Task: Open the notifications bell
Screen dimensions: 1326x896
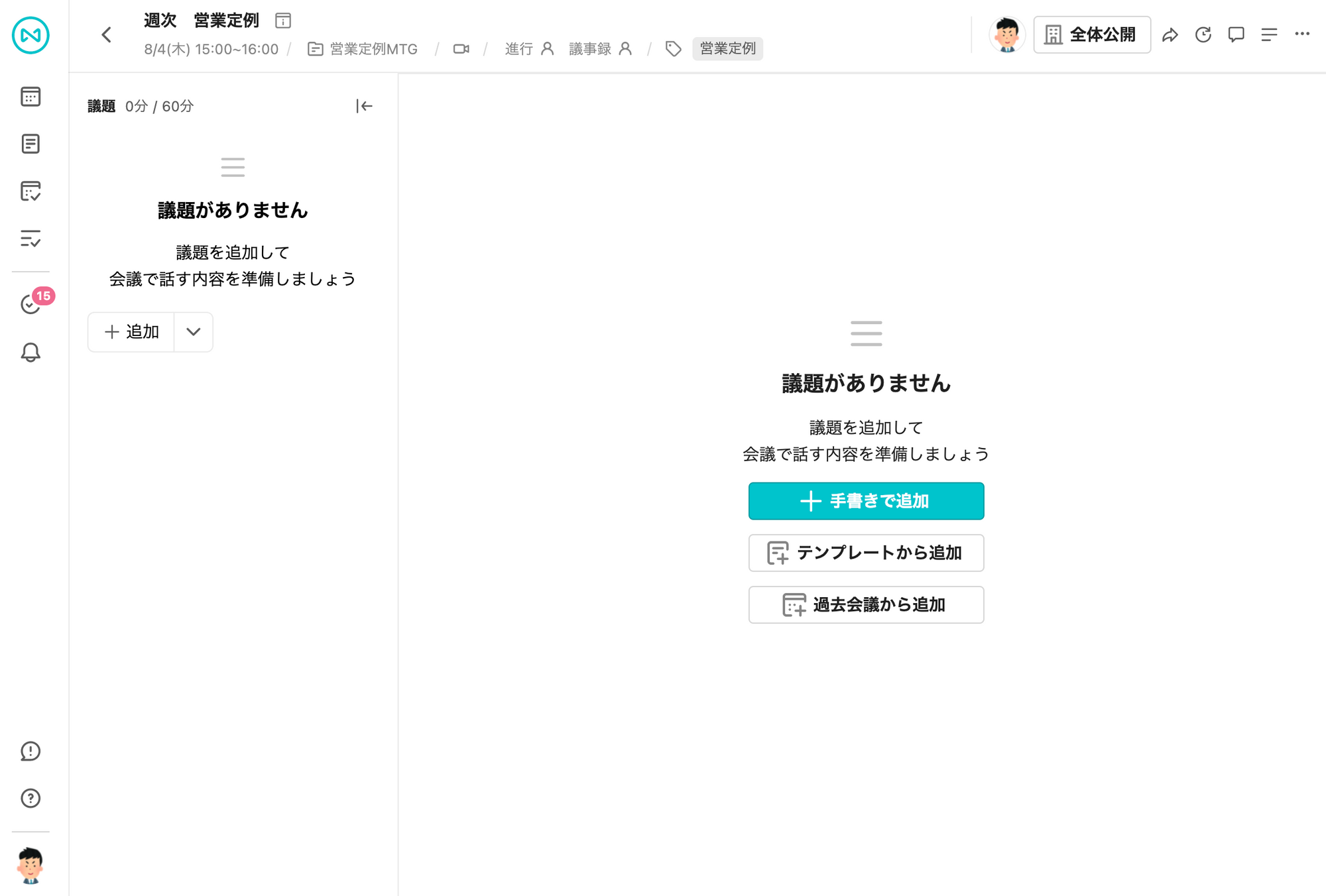Action: click(30, 352)
